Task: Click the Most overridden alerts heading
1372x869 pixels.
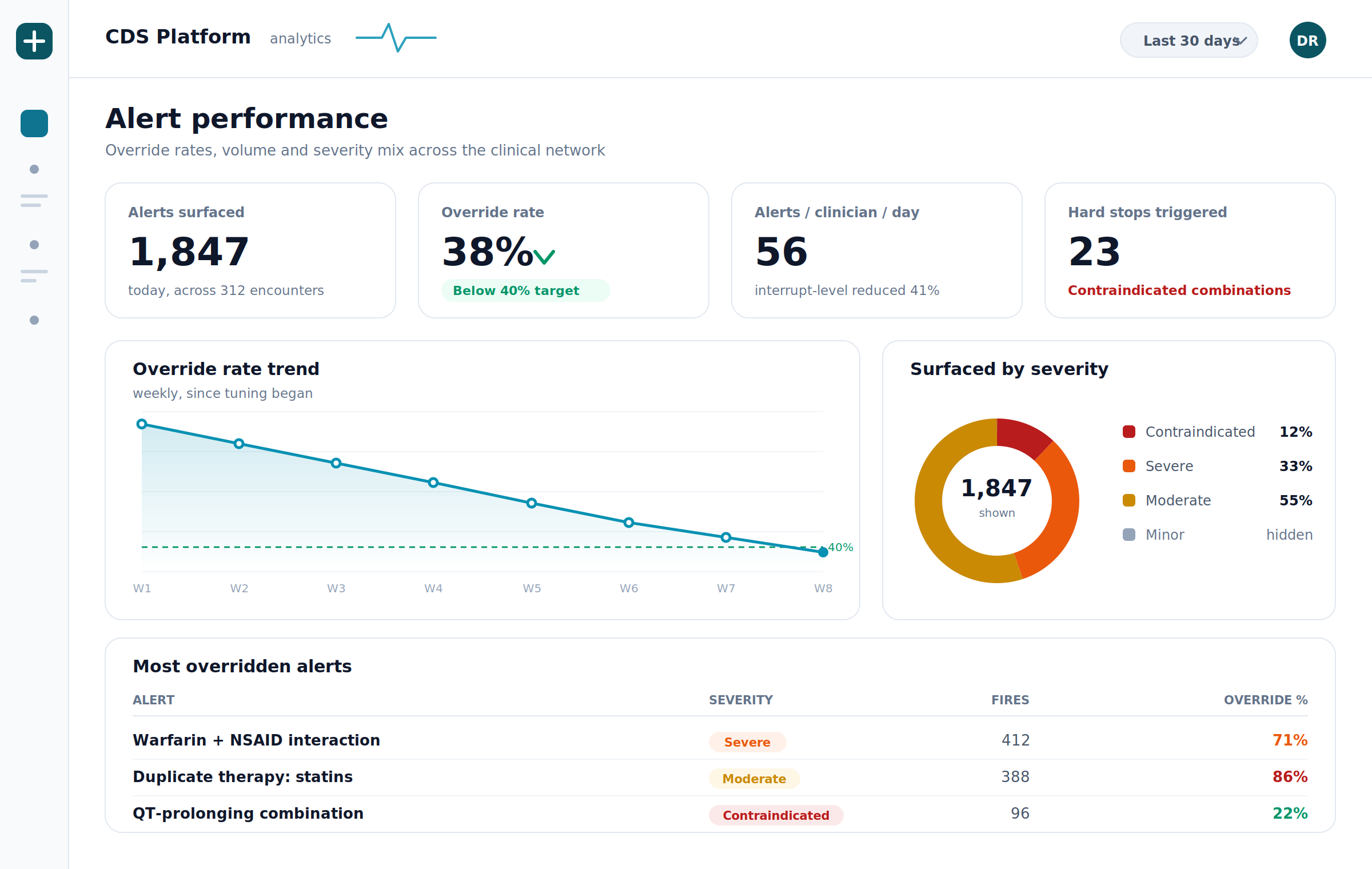Action: 242,666
